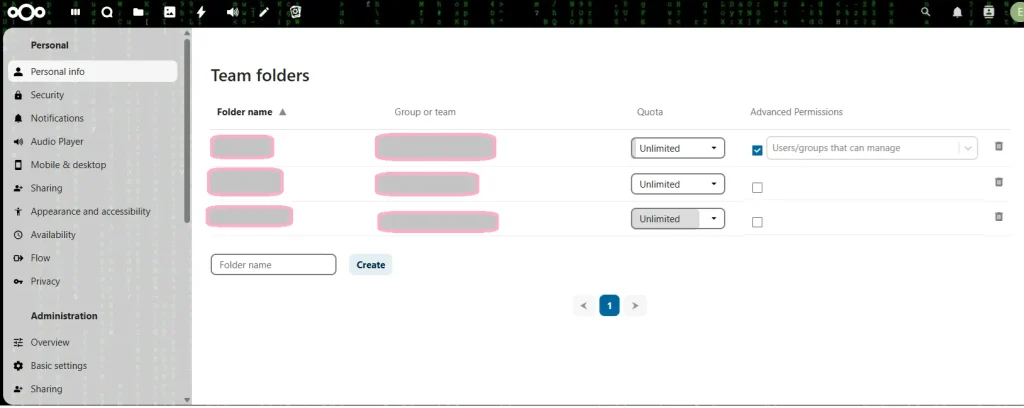The height and width of the screenshot is (408, 1024).
Task: Open Audio Player settings in sidebar
Action: coord(93,142)
